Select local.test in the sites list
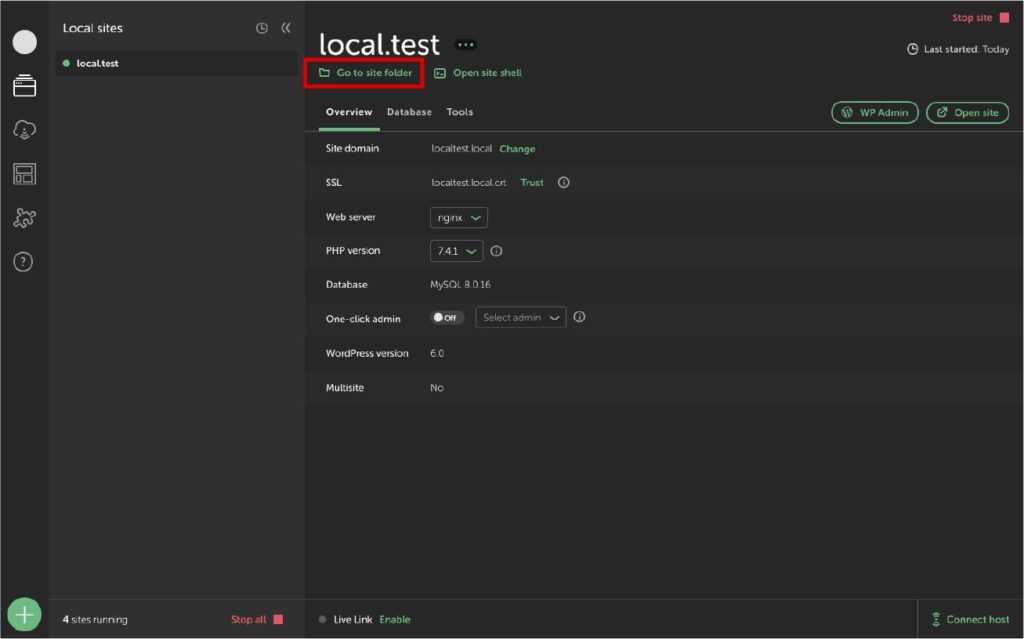This screenshot has width=1024, height=639. pyautogui.click(x=97, y=63)
